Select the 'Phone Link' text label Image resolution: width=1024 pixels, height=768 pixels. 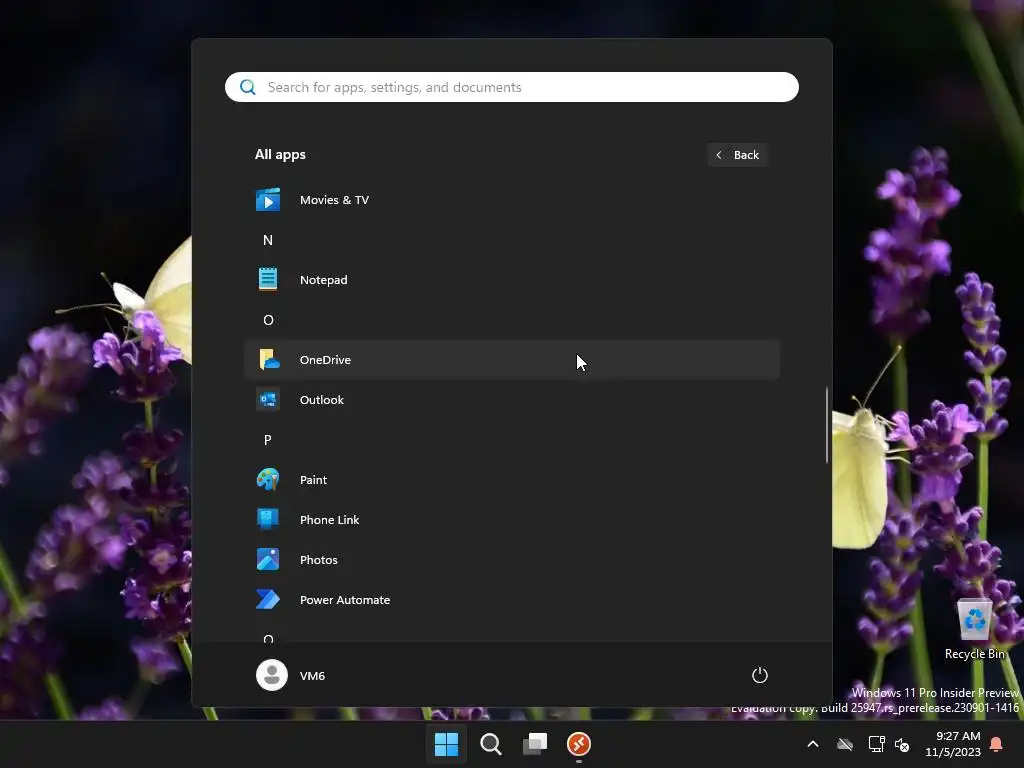pos(330,520)
